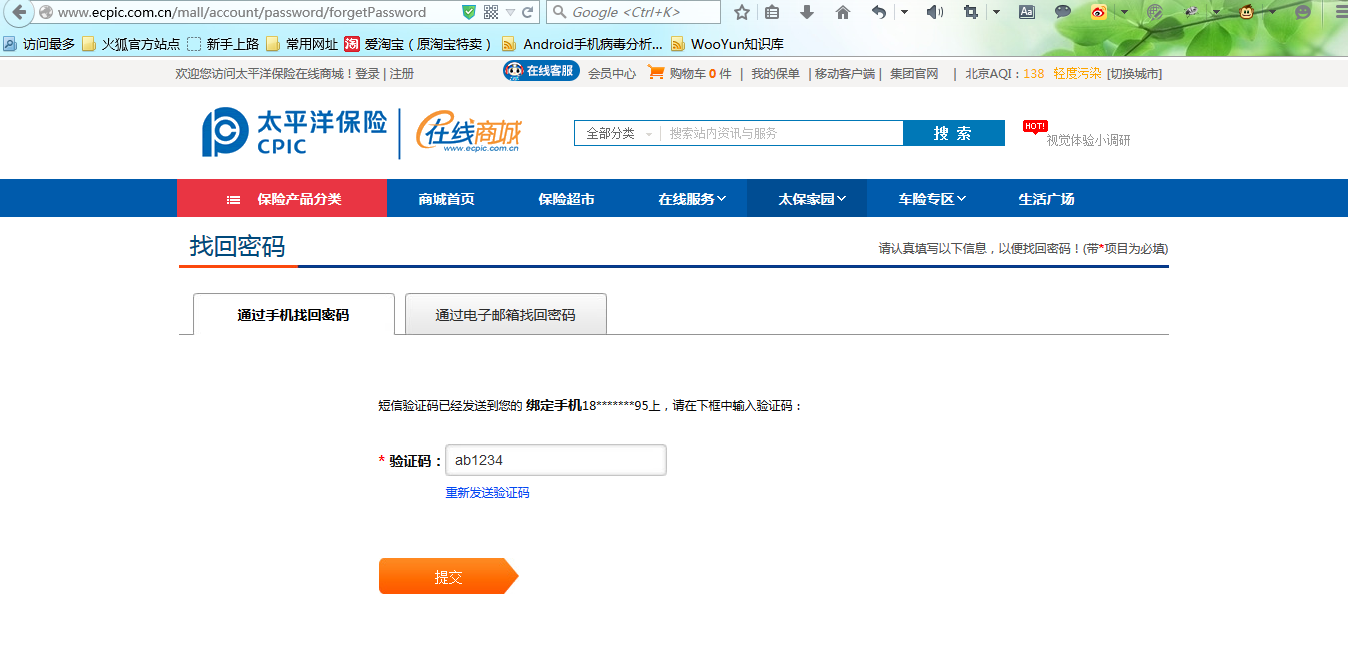Screen dimensions: 1348x649
Task: Focus the site search input field
Action: pyautogui.click(x=782, y=134)
